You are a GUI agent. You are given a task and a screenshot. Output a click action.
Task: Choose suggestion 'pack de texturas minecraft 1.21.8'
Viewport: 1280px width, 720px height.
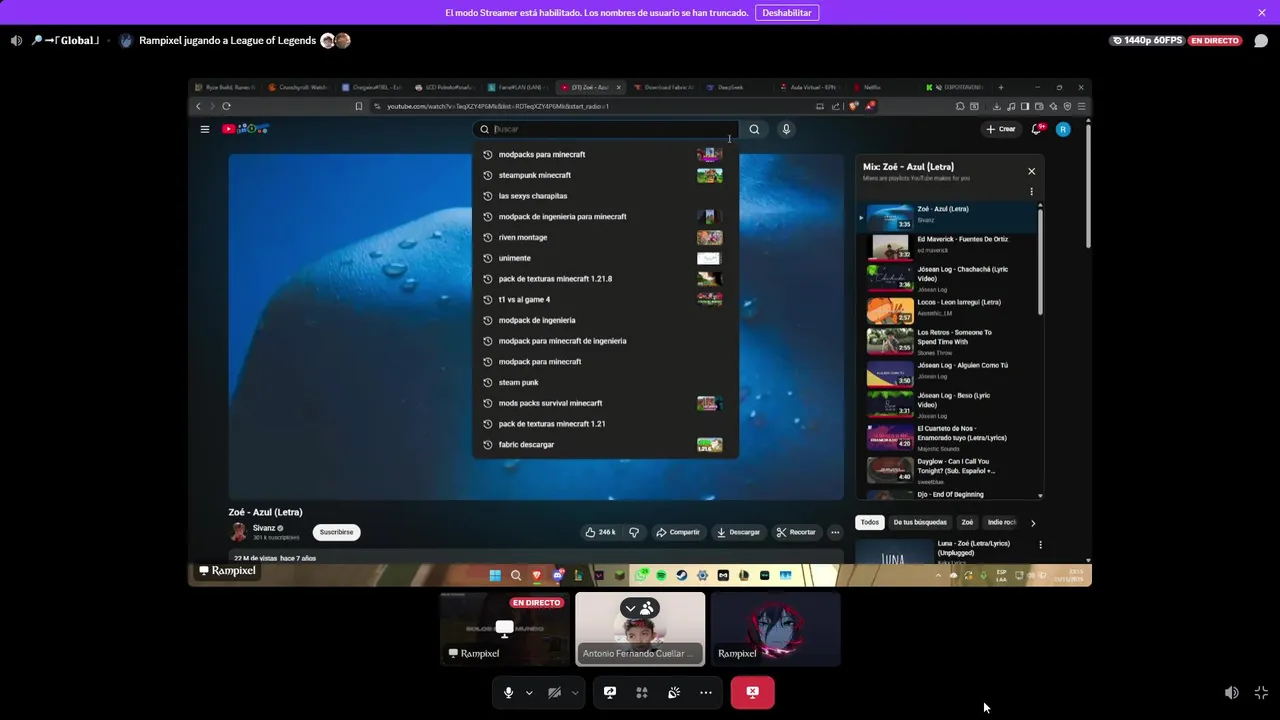point(605,279)
